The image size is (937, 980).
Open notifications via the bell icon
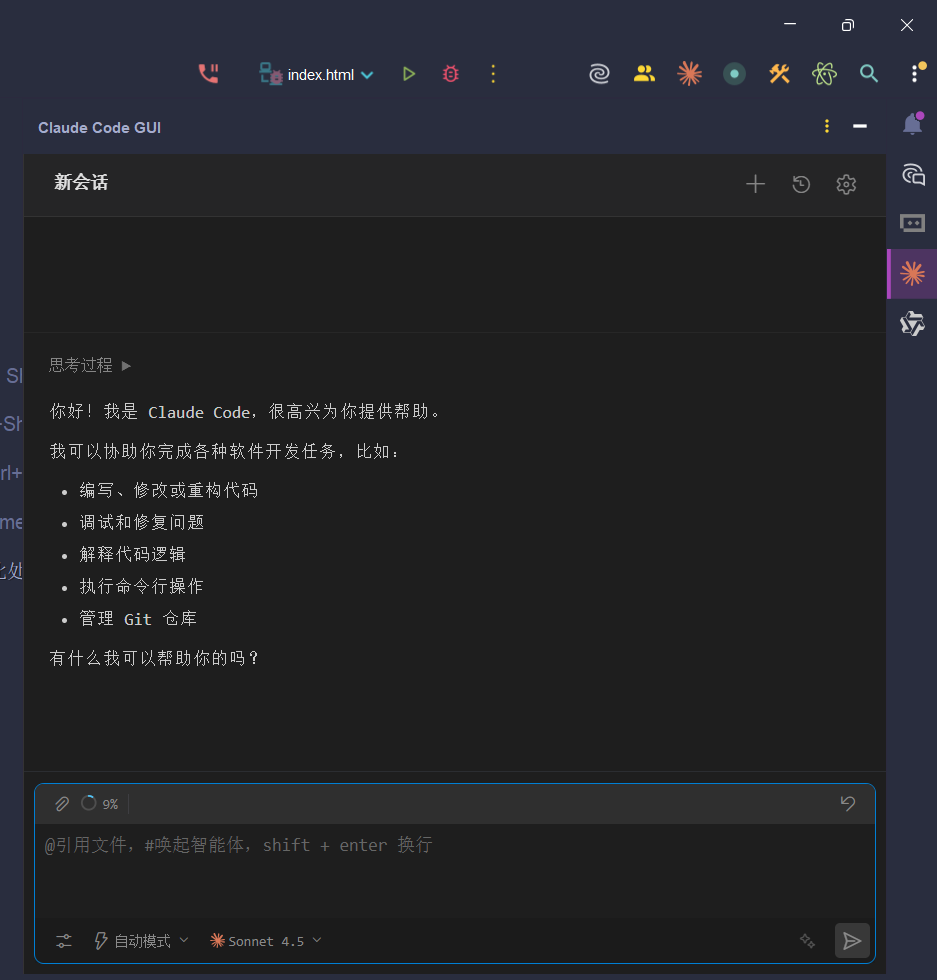point(911,123)
